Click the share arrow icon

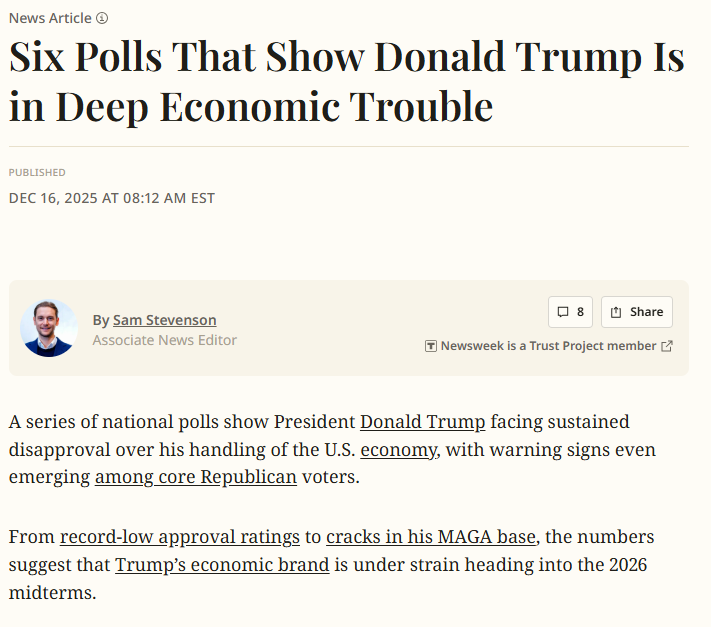[x=616, y=312]
